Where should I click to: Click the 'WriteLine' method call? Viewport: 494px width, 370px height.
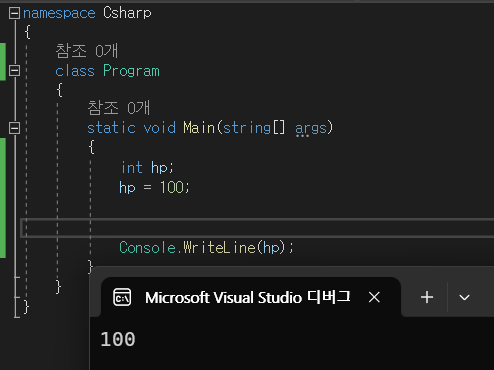[219, 248]
